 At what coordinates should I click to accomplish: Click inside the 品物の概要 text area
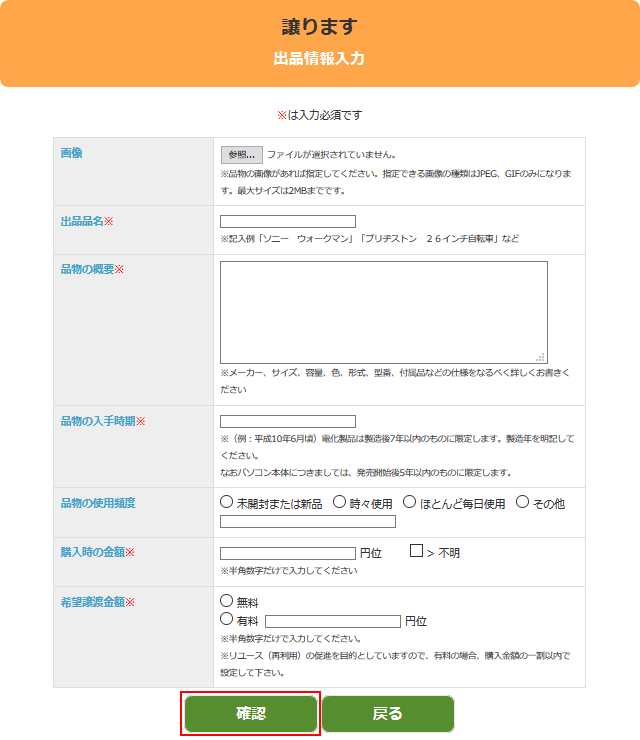383,311
